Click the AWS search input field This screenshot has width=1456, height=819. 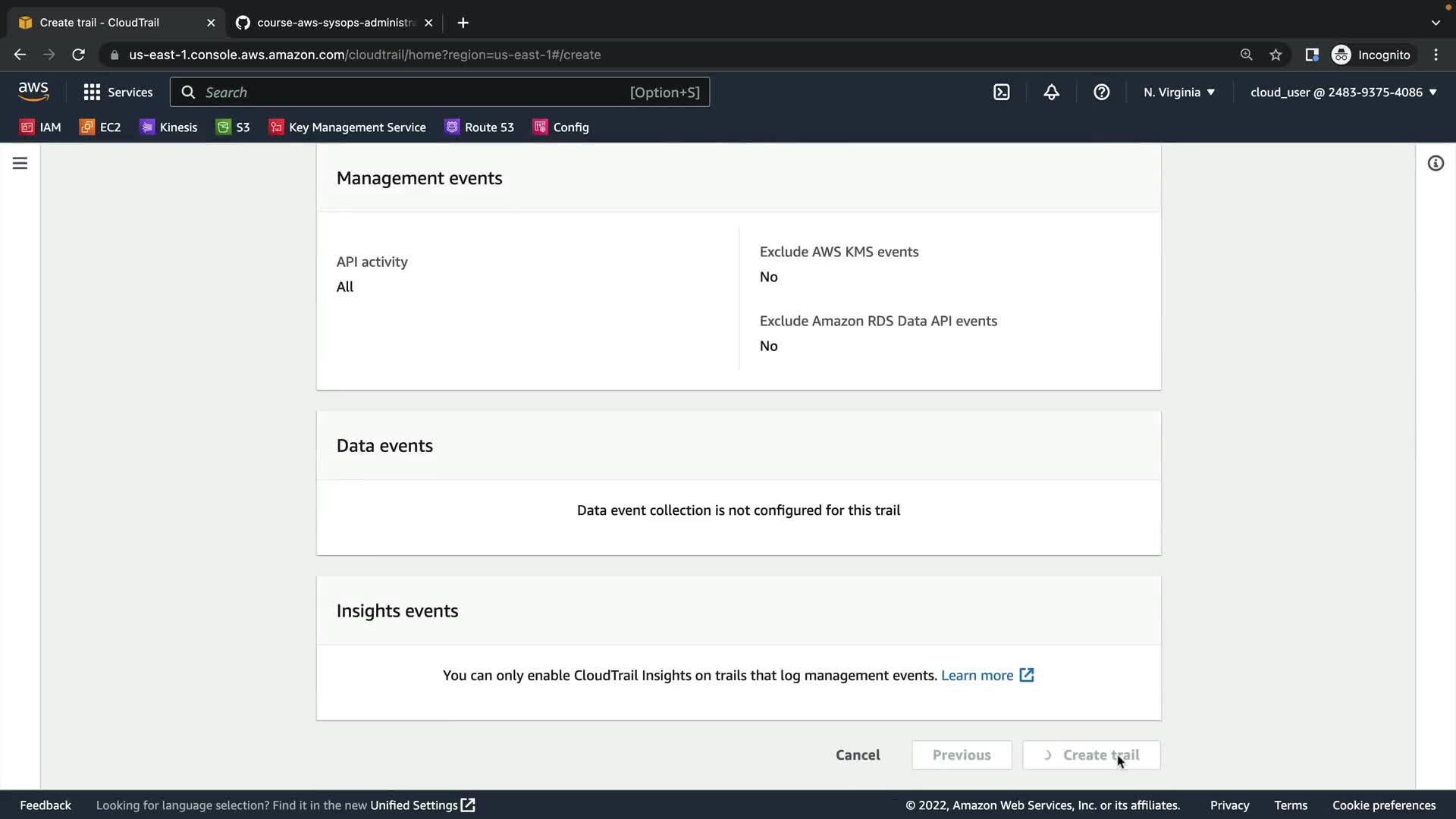pos(413,92)
